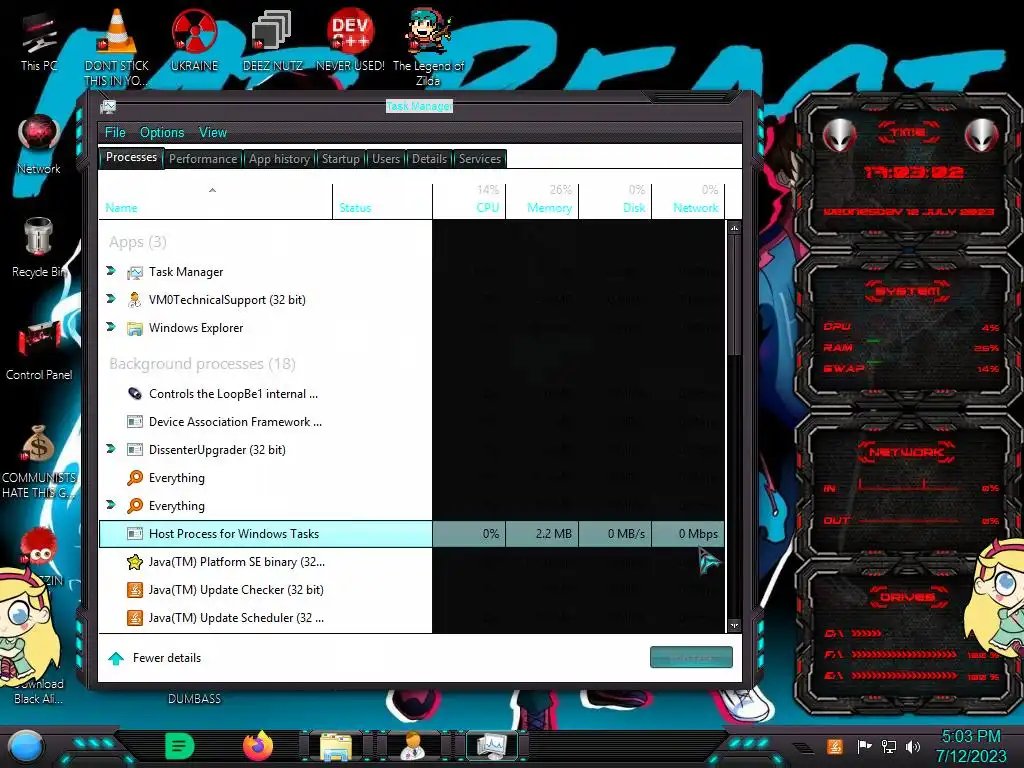Click the process list scroll up arrow
Screen dimensions: 1024x768
734,228
